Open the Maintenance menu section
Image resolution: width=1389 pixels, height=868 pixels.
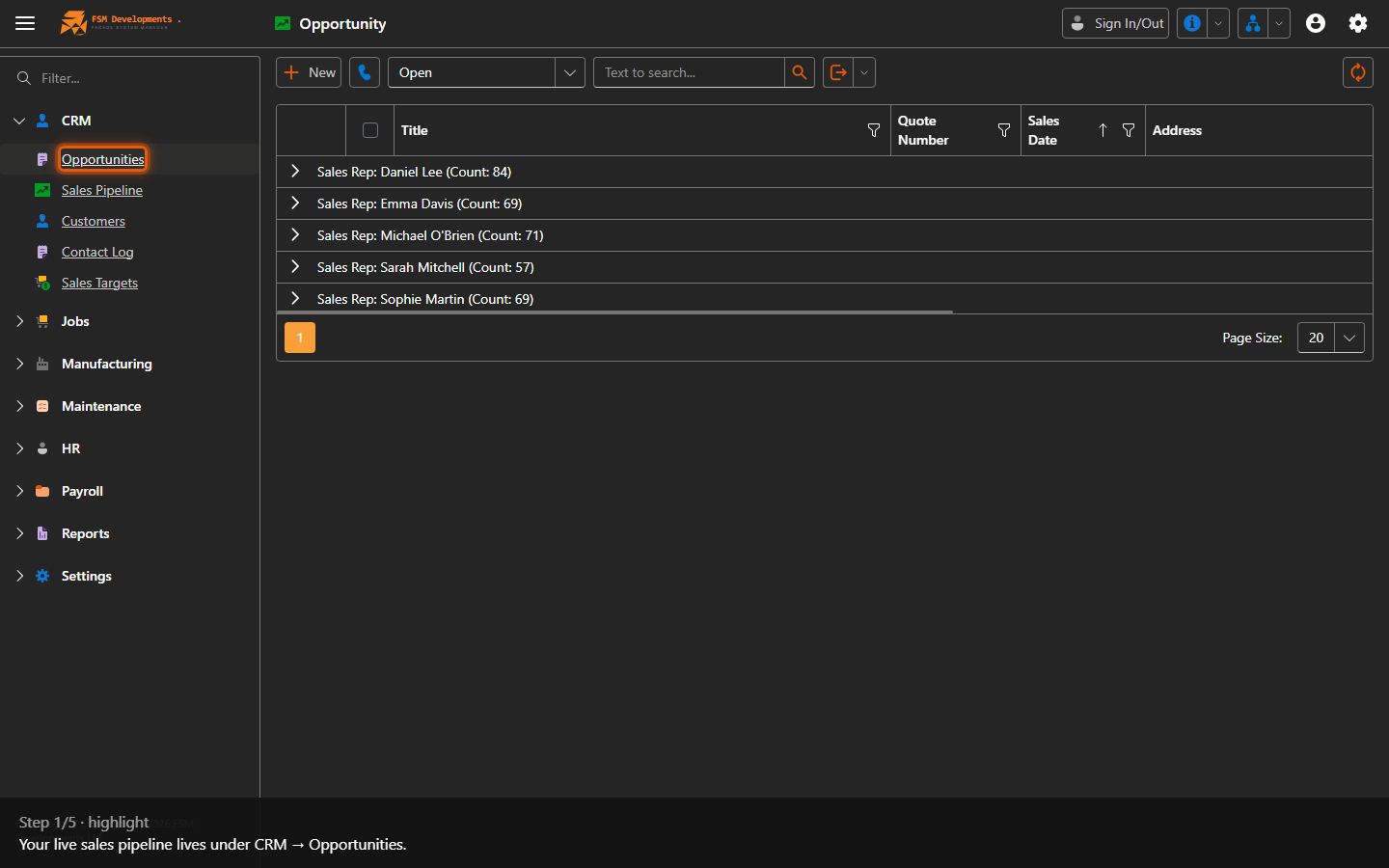point(101,406)
